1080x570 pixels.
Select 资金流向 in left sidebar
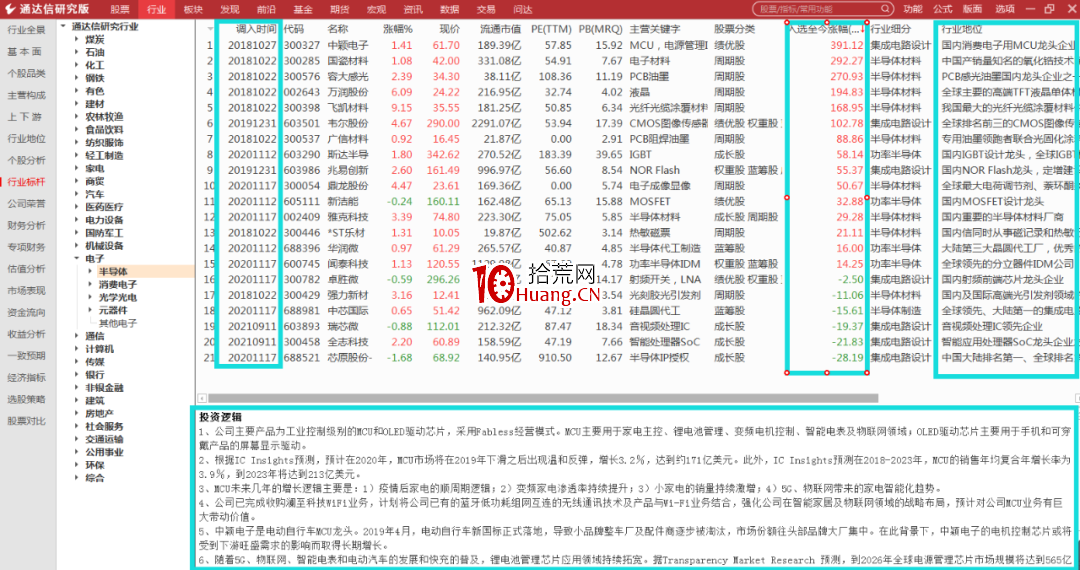pyautogui.click(x=26, y=312)
